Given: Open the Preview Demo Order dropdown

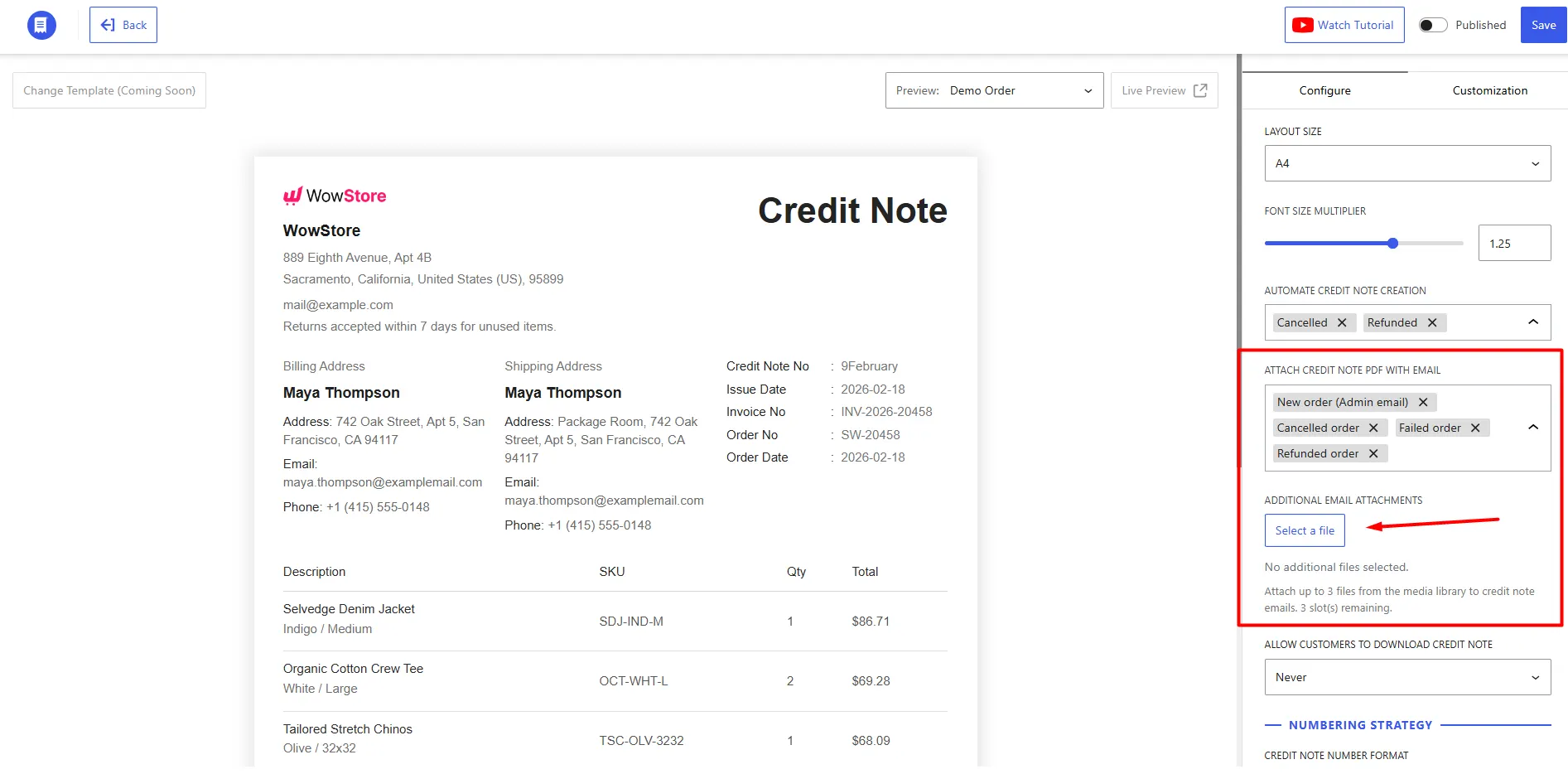Looking at the screenshot, I should coord(994,90).
